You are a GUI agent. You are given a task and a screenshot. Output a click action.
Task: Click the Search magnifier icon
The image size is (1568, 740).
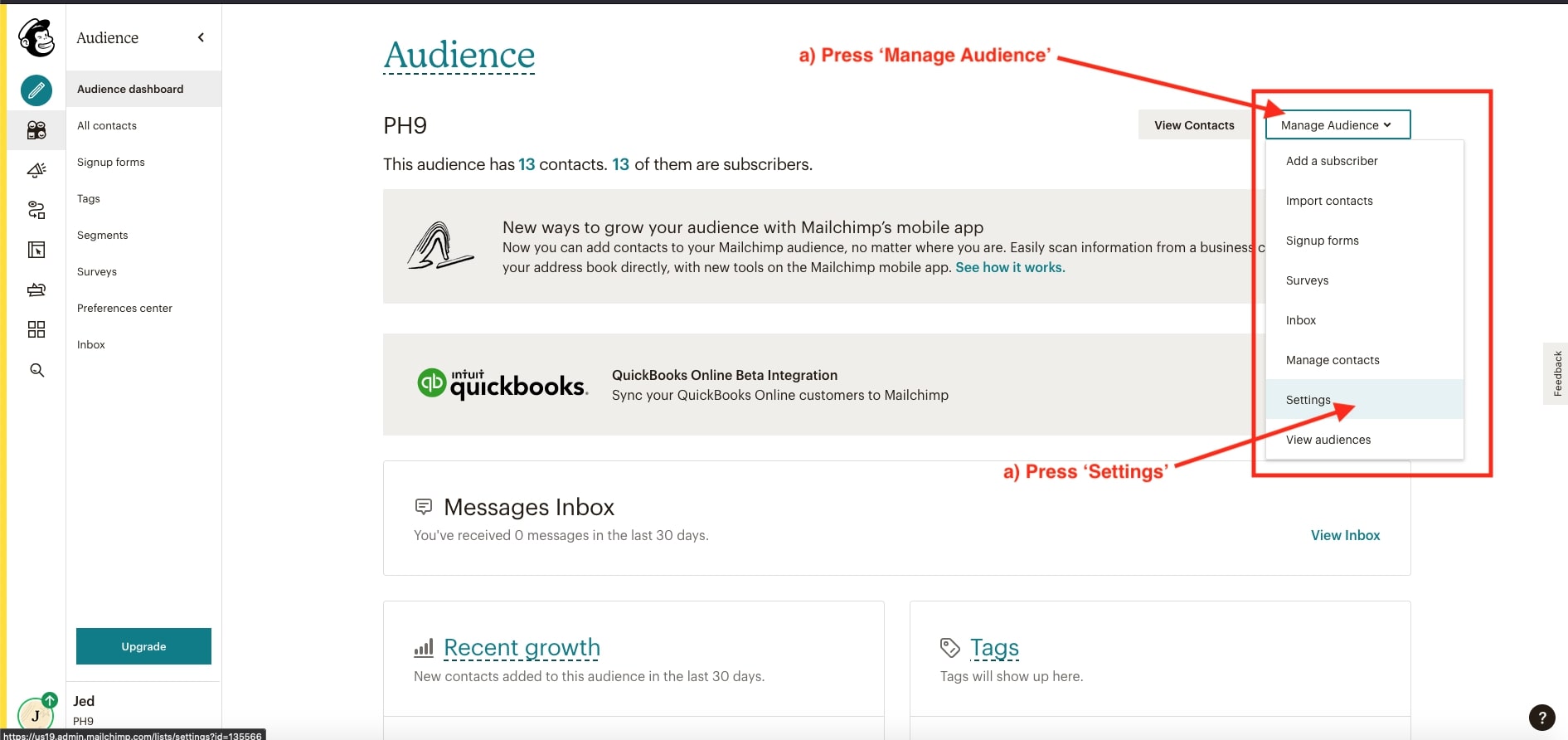36,370
